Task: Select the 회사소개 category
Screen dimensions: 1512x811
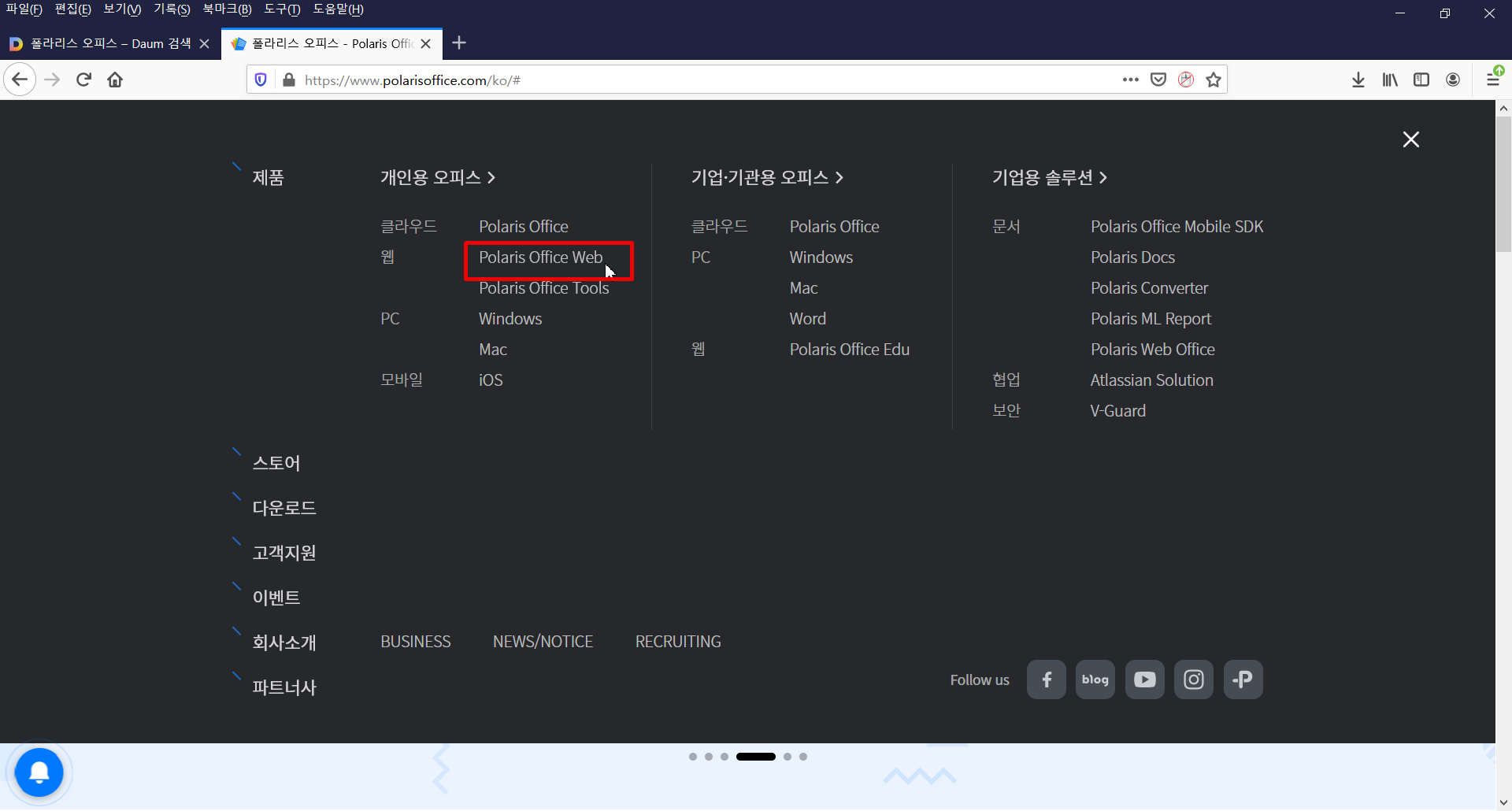Action: 284,643
